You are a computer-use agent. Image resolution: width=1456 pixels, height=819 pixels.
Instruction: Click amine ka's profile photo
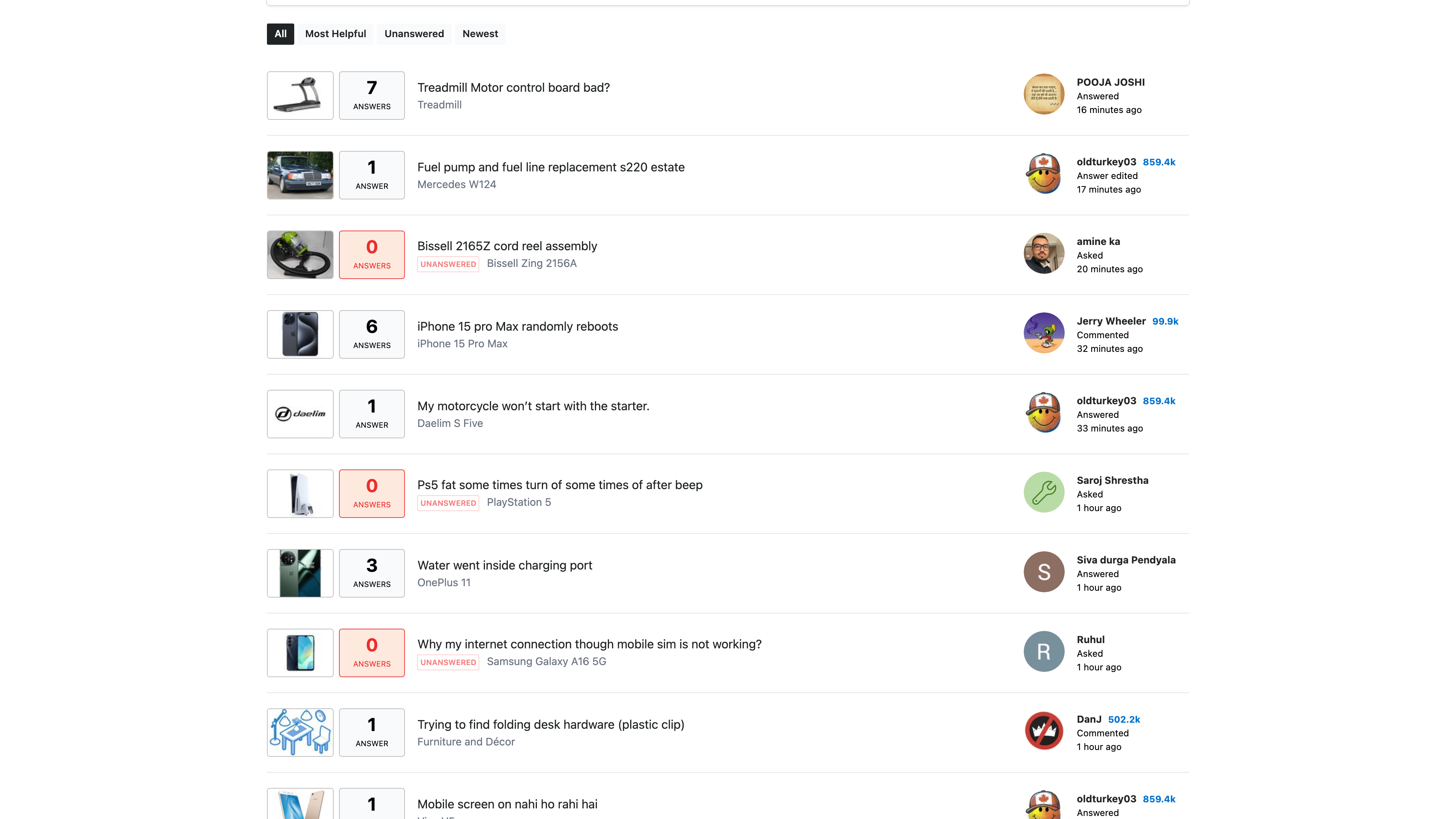1044,254
